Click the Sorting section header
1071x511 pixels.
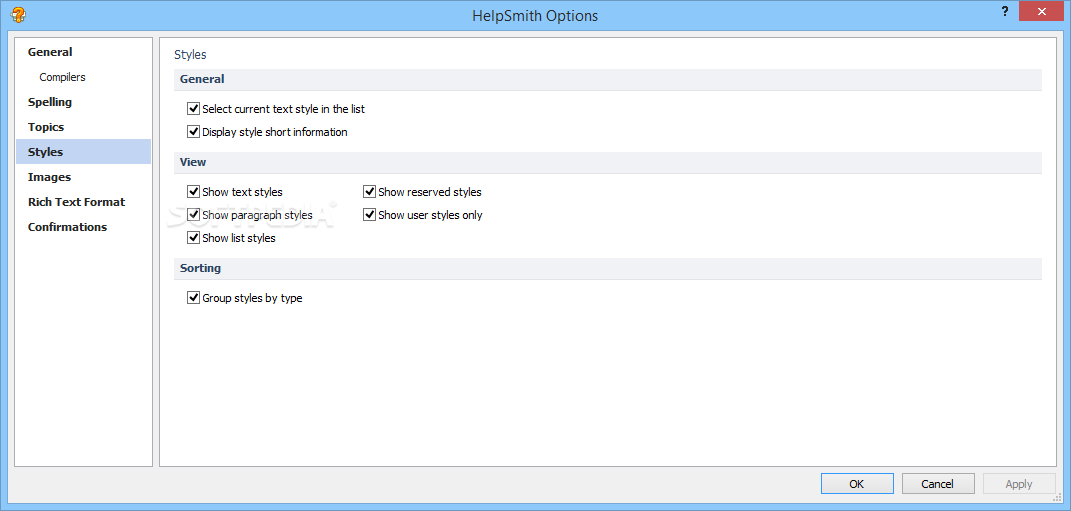point(608,268)
